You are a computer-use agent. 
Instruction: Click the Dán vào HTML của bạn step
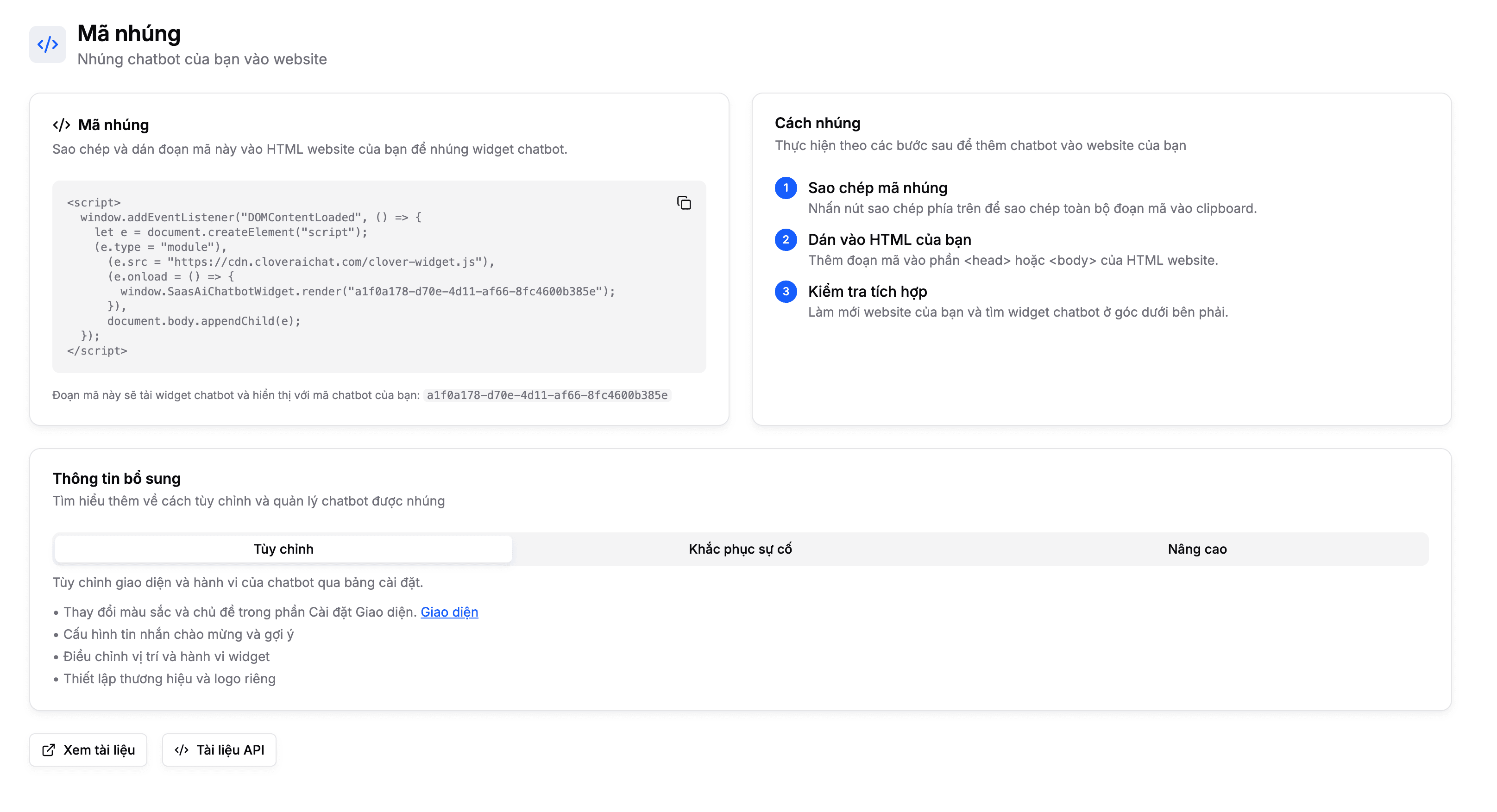pyautogui.click(x=889, y=239)
